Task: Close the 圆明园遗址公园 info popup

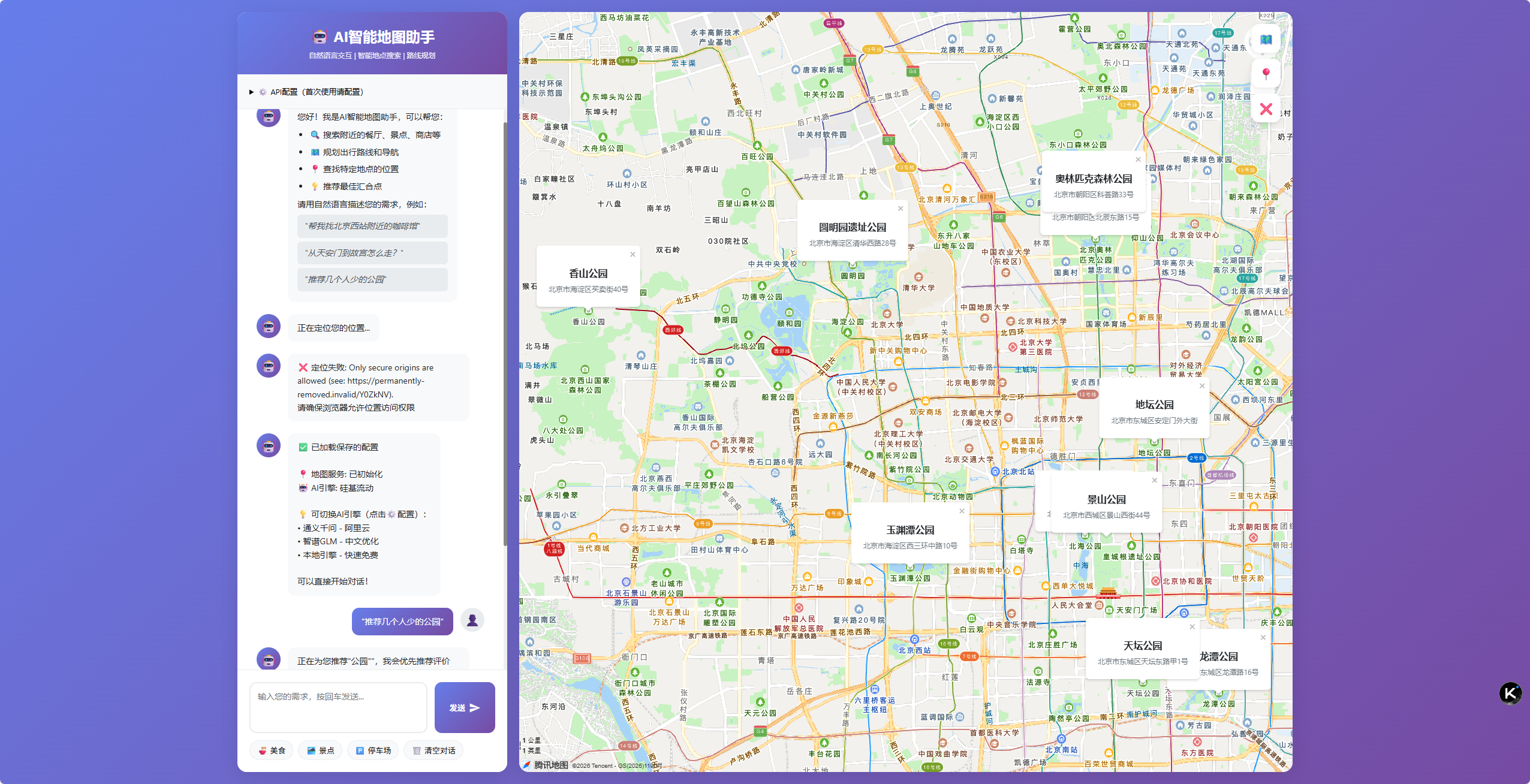Action: coord(900,209)
